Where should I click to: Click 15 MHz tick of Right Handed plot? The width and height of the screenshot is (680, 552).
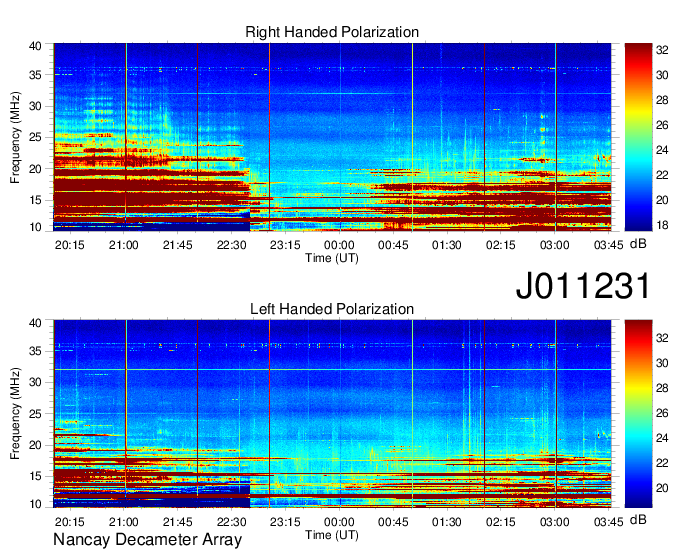tap(35, 200)
